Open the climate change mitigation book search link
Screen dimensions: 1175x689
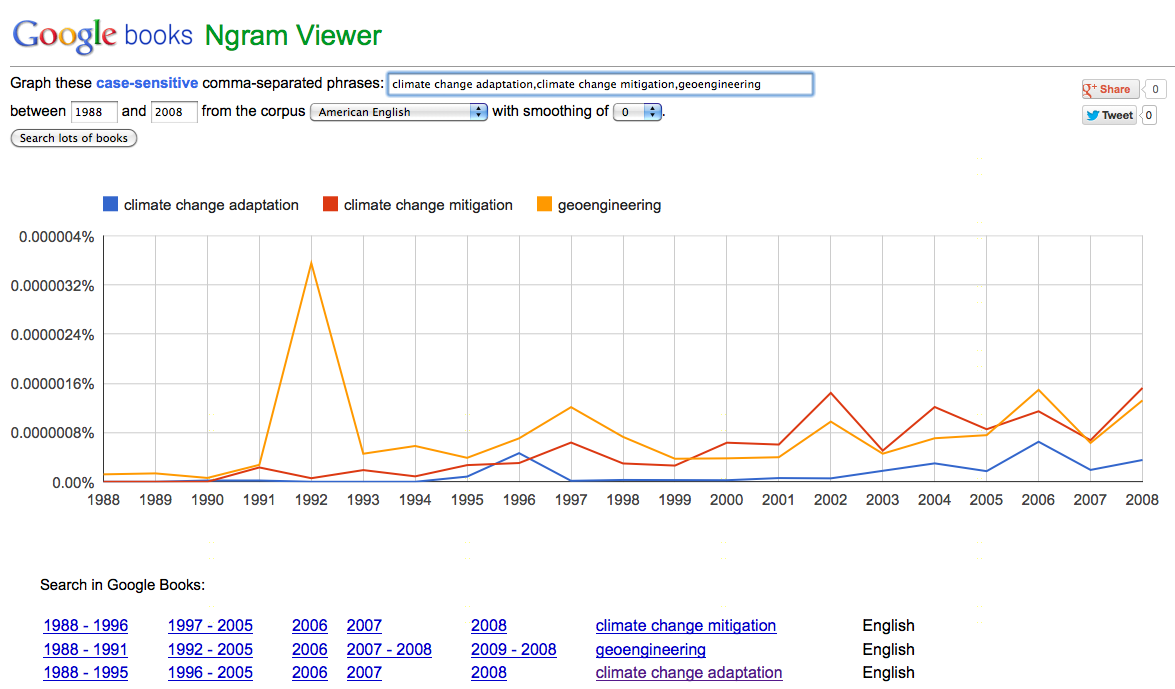[x=685, y=626]
